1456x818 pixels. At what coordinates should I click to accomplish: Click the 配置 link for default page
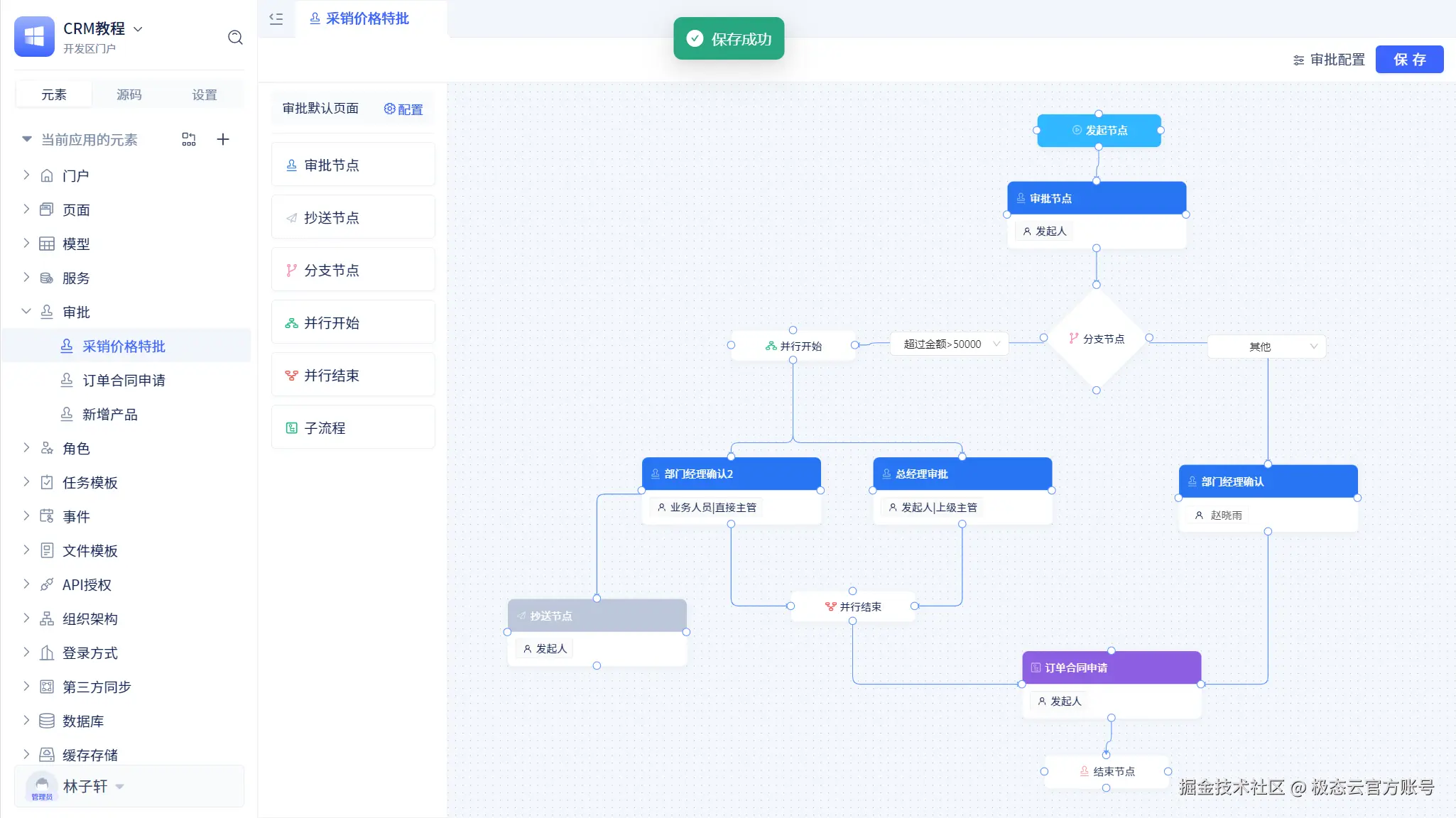pos(403,109)
